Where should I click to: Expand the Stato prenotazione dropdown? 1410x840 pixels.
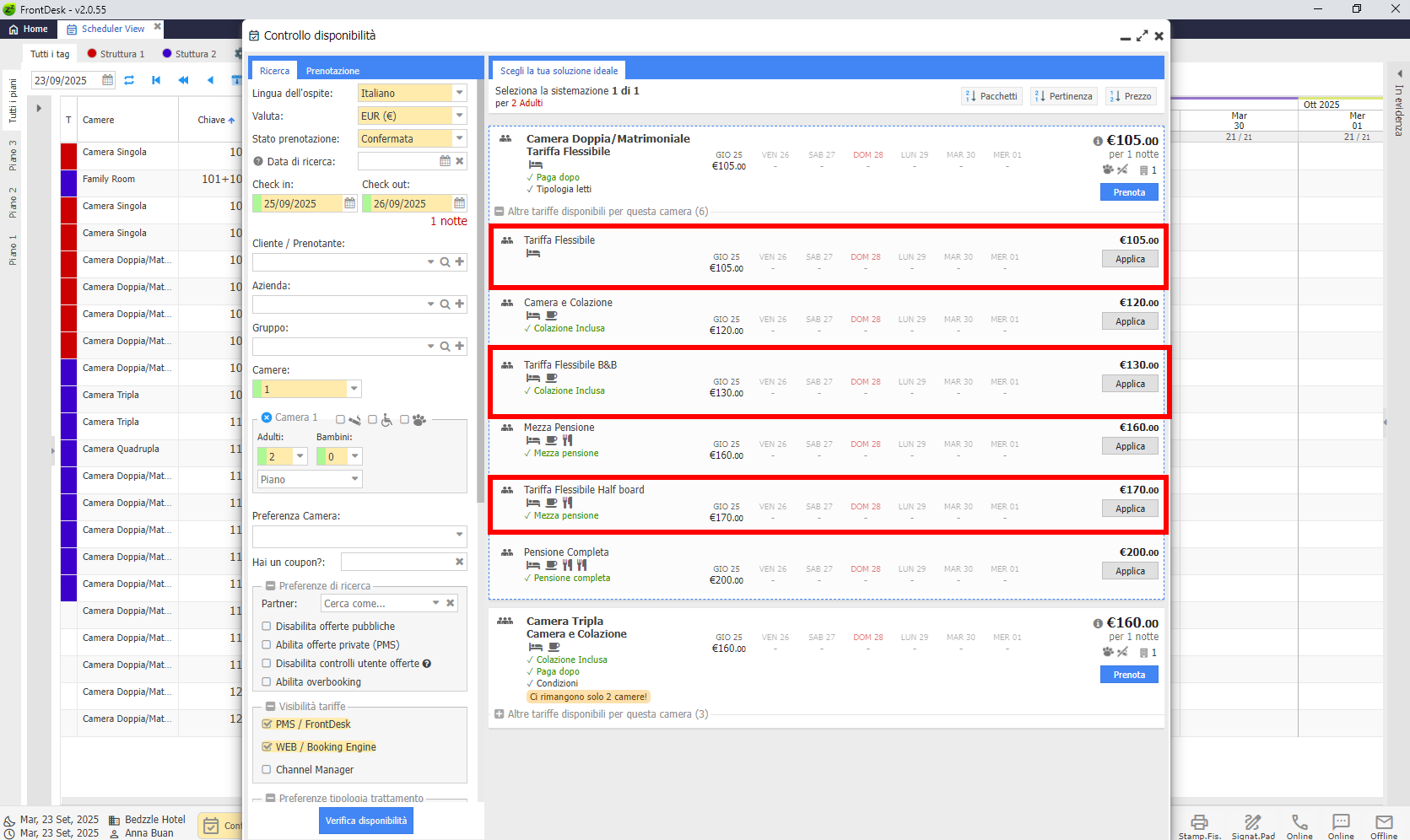click(460, 138)
